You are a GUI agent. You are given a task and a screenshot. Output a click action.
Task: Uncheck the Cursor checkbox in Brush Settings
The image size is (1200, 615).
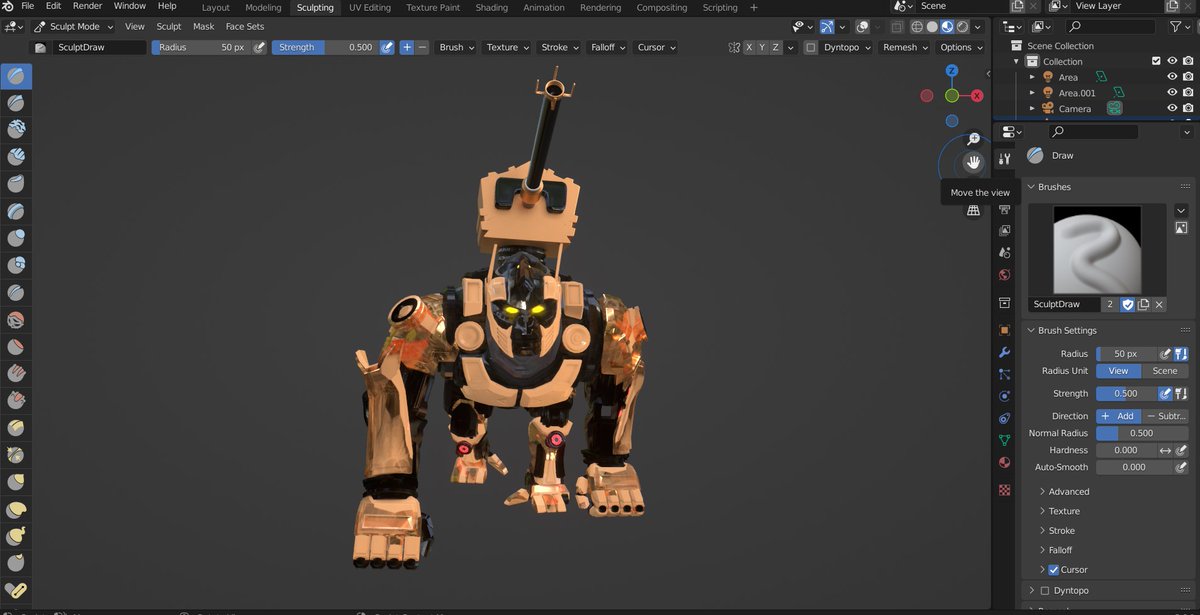[x=1053, y=570]
